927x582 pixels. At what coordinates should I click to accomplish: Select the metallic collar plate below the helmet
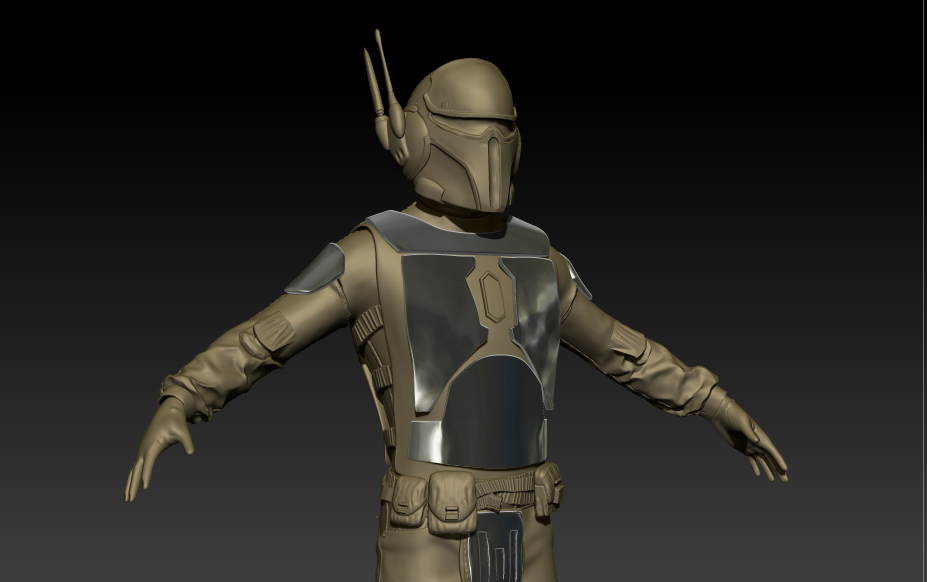coord(458,233)
